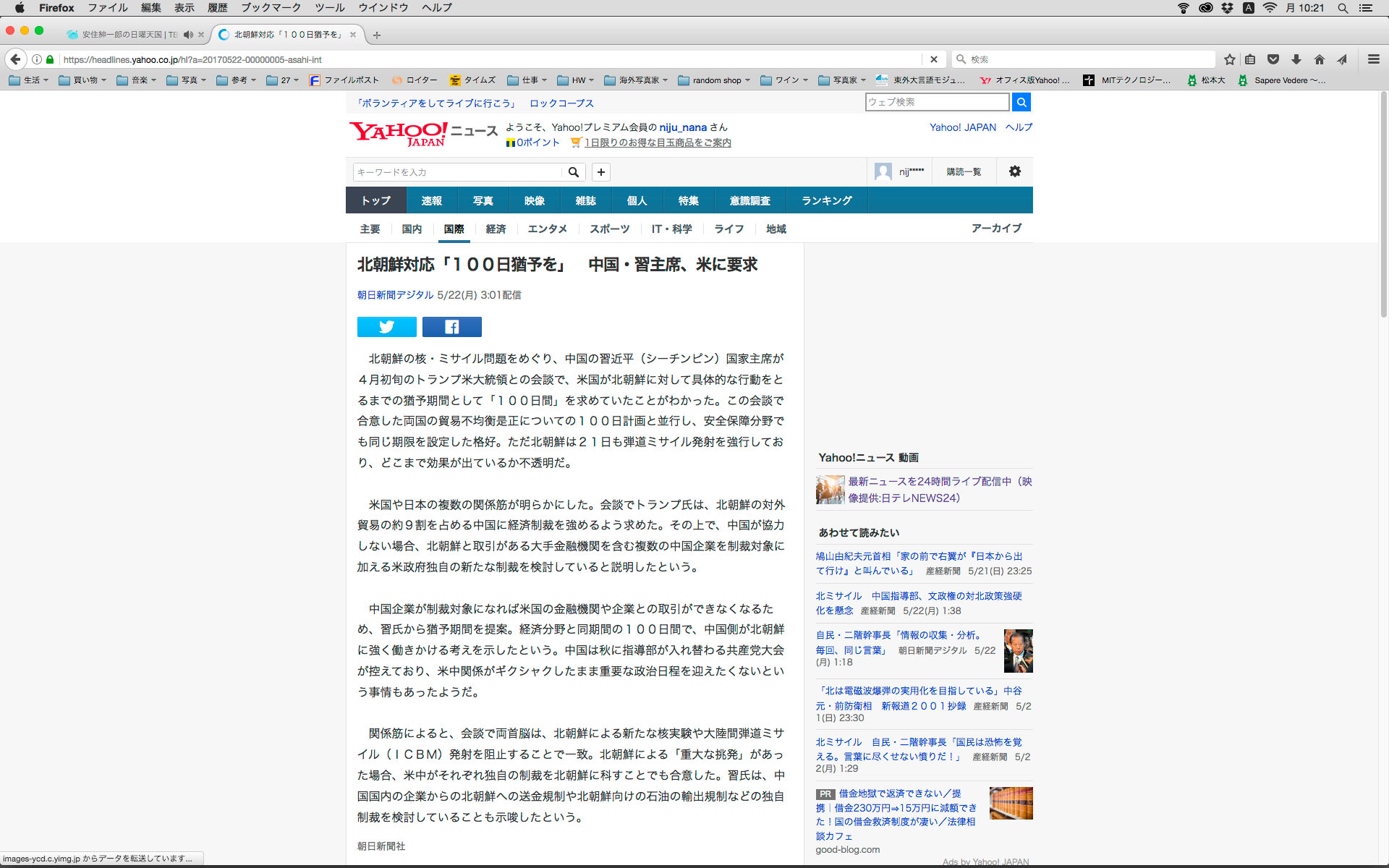Open the 朝日新聞デジタル source link
The image size is (1389, 868).
(395, 295)
